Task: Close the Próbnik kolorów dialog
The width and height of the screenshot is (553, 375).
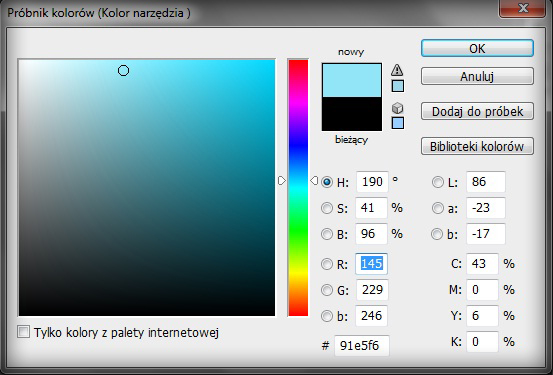Action: click(523, 8)
